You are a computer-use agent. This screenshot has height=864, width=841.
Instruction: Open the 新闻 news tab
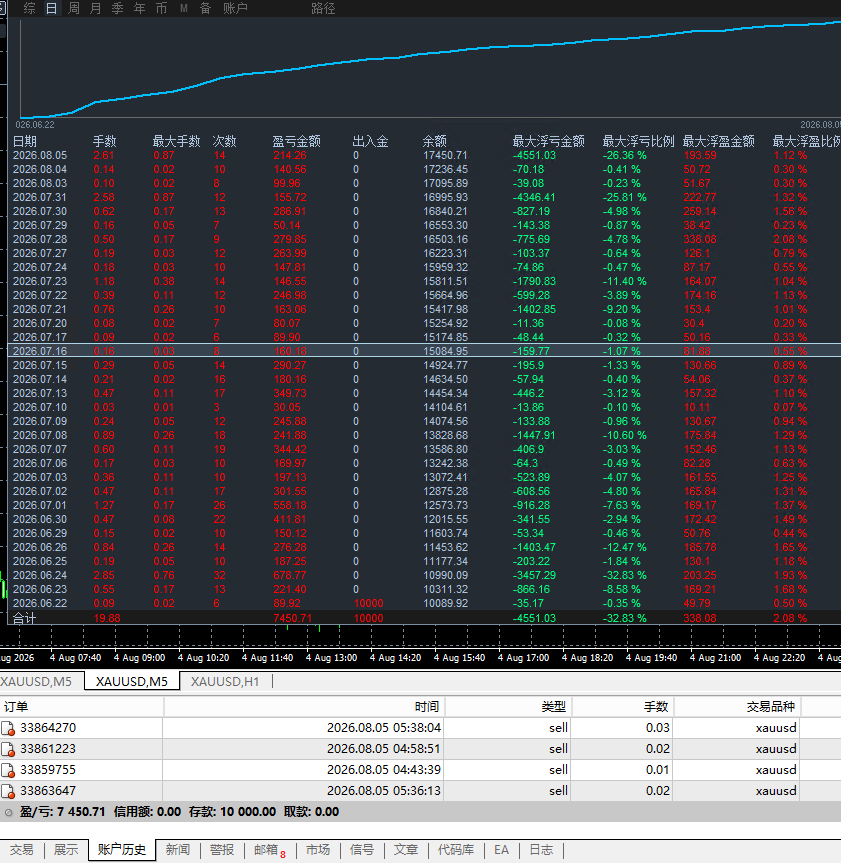point(177,850)
